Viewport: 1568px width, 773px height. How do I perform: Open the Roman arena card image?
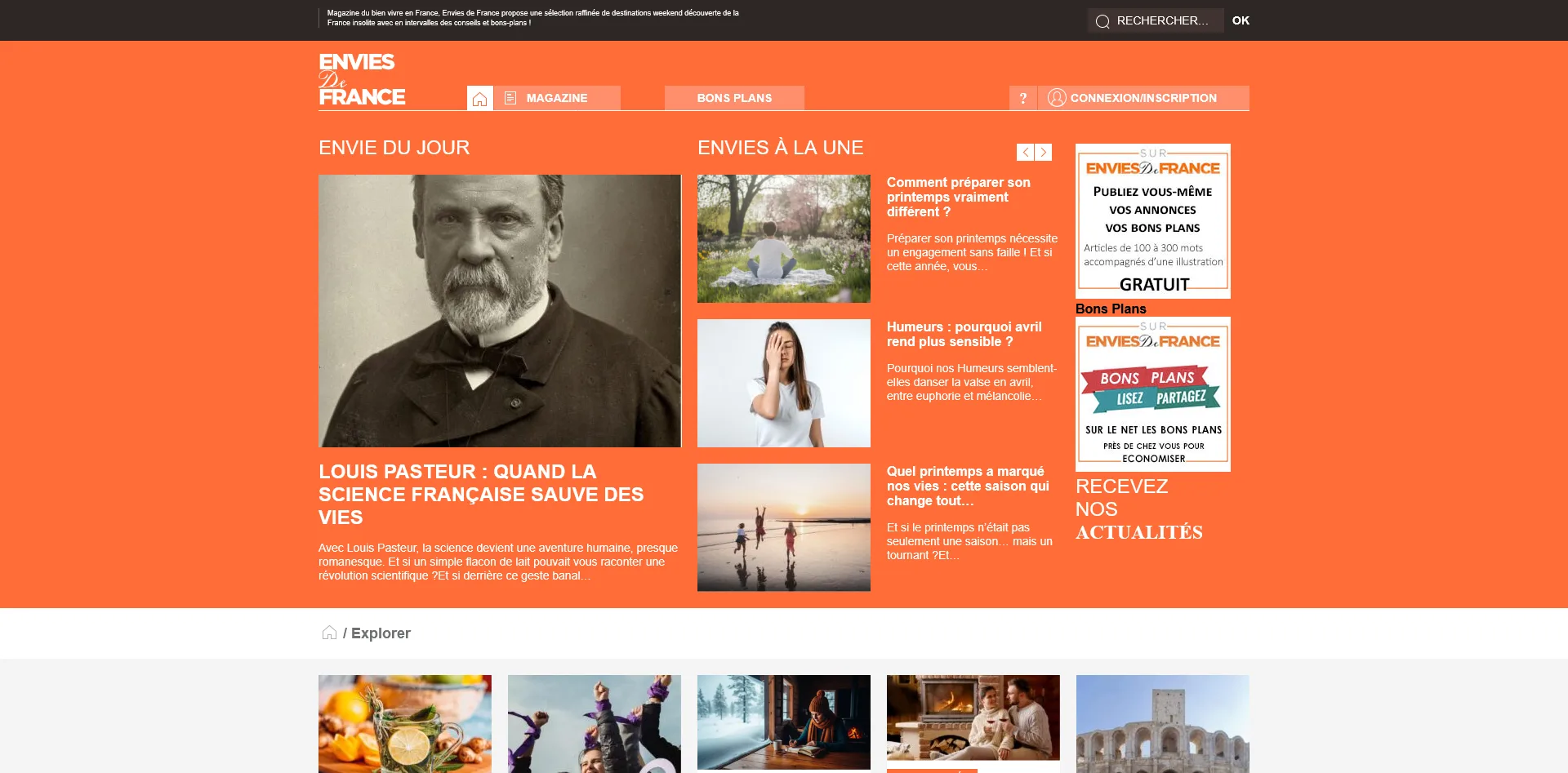[1163, 723]
